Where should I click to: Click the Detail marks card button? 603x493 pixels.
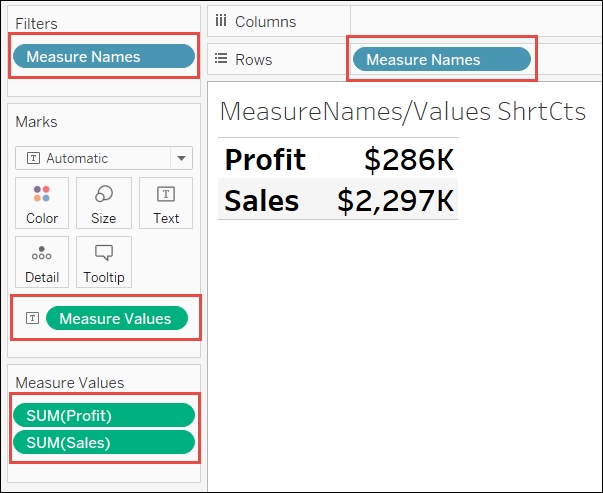click(x=42, y=262)
